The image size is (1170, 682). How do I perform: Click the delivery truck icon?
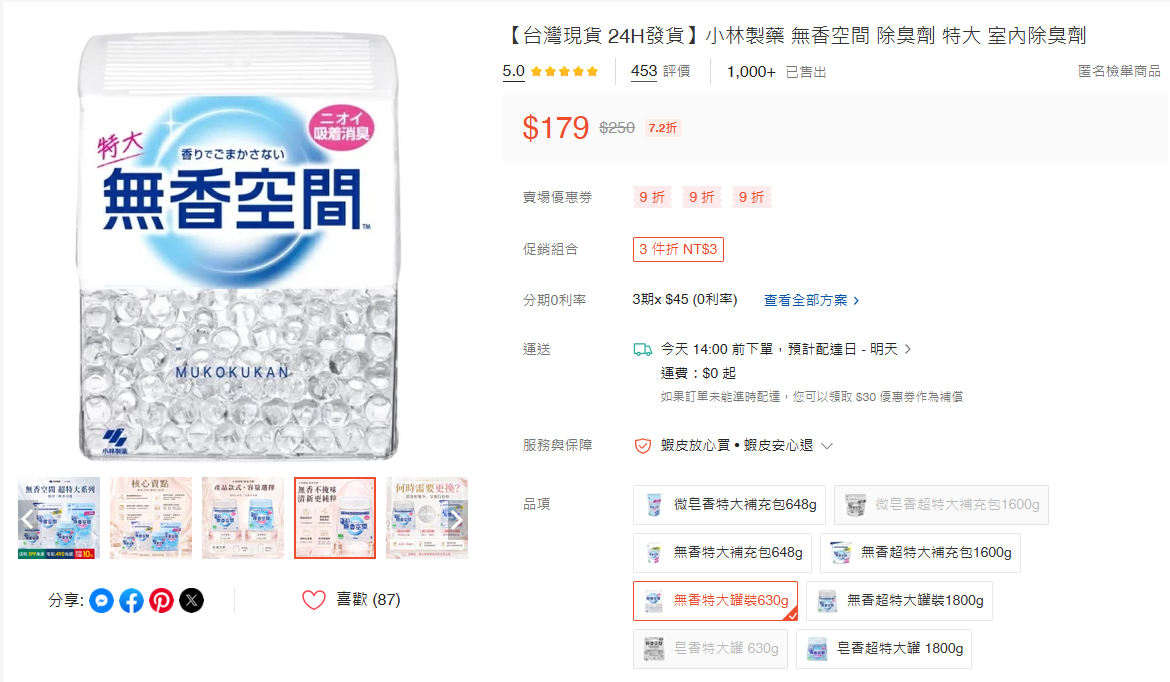pyautogui.click(x=642, y=349)
